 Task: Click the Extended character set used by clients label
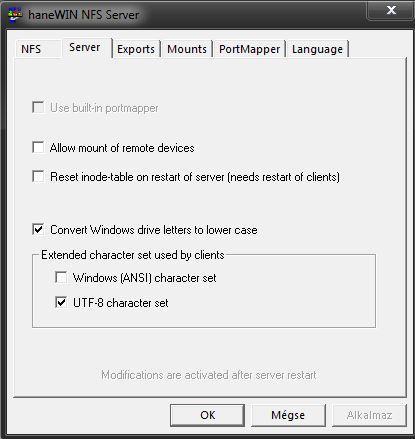(133, 255)
